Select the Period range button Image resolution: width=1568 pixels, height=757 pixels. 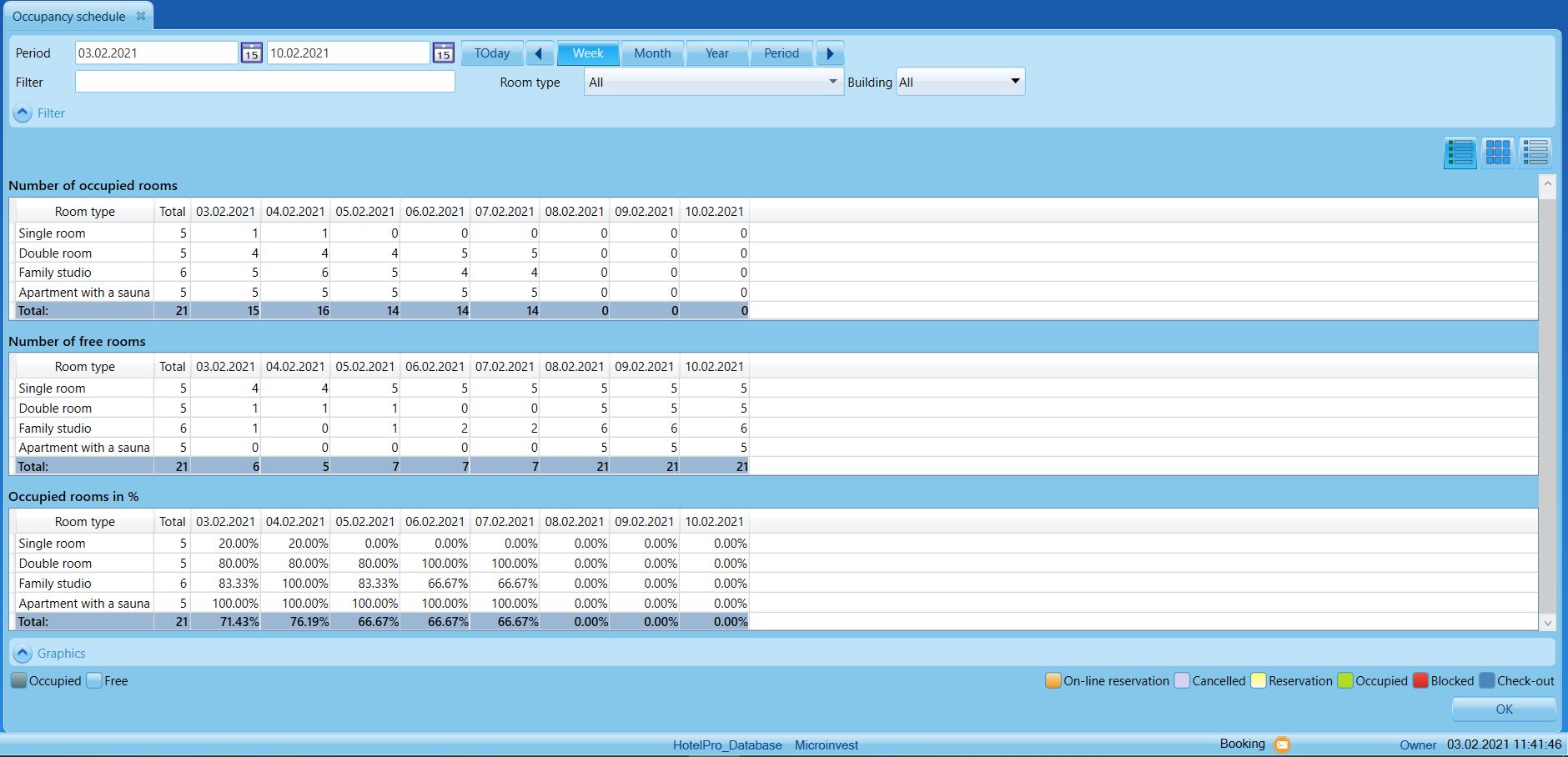coord(781,53)
